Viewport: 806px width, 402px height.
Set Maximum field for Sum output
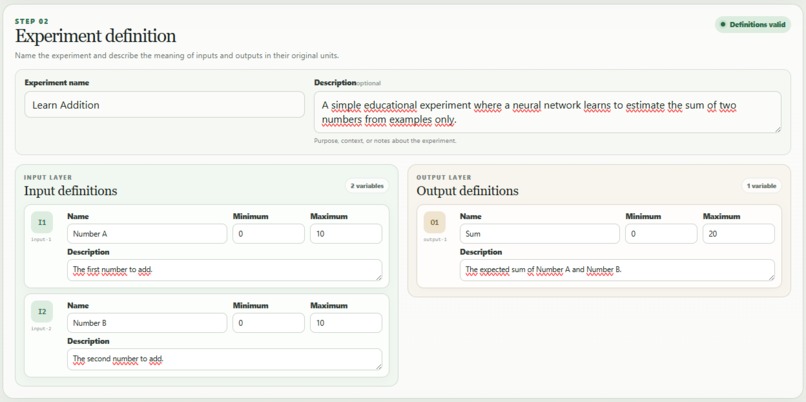739,234
